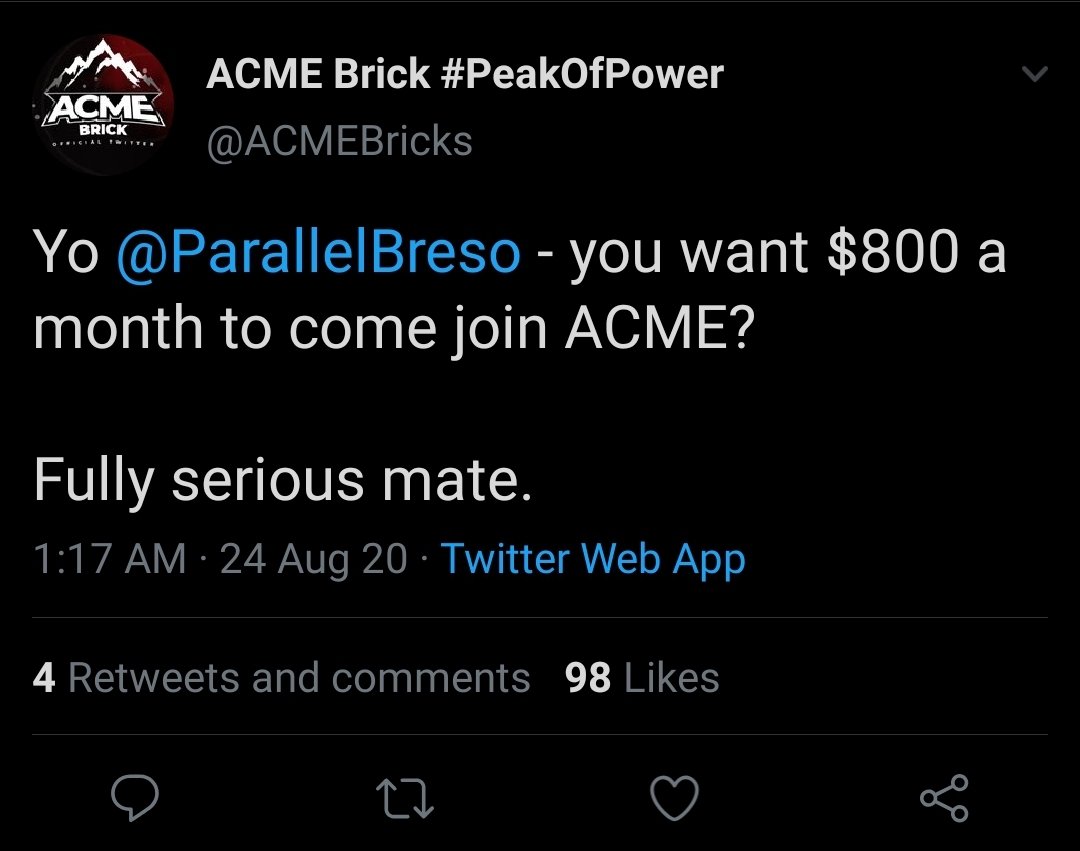Screen dimensions: 1080x851
Task: Expand the tweet options chevron
Action: pyautogui.click(x=1037, y=75)
